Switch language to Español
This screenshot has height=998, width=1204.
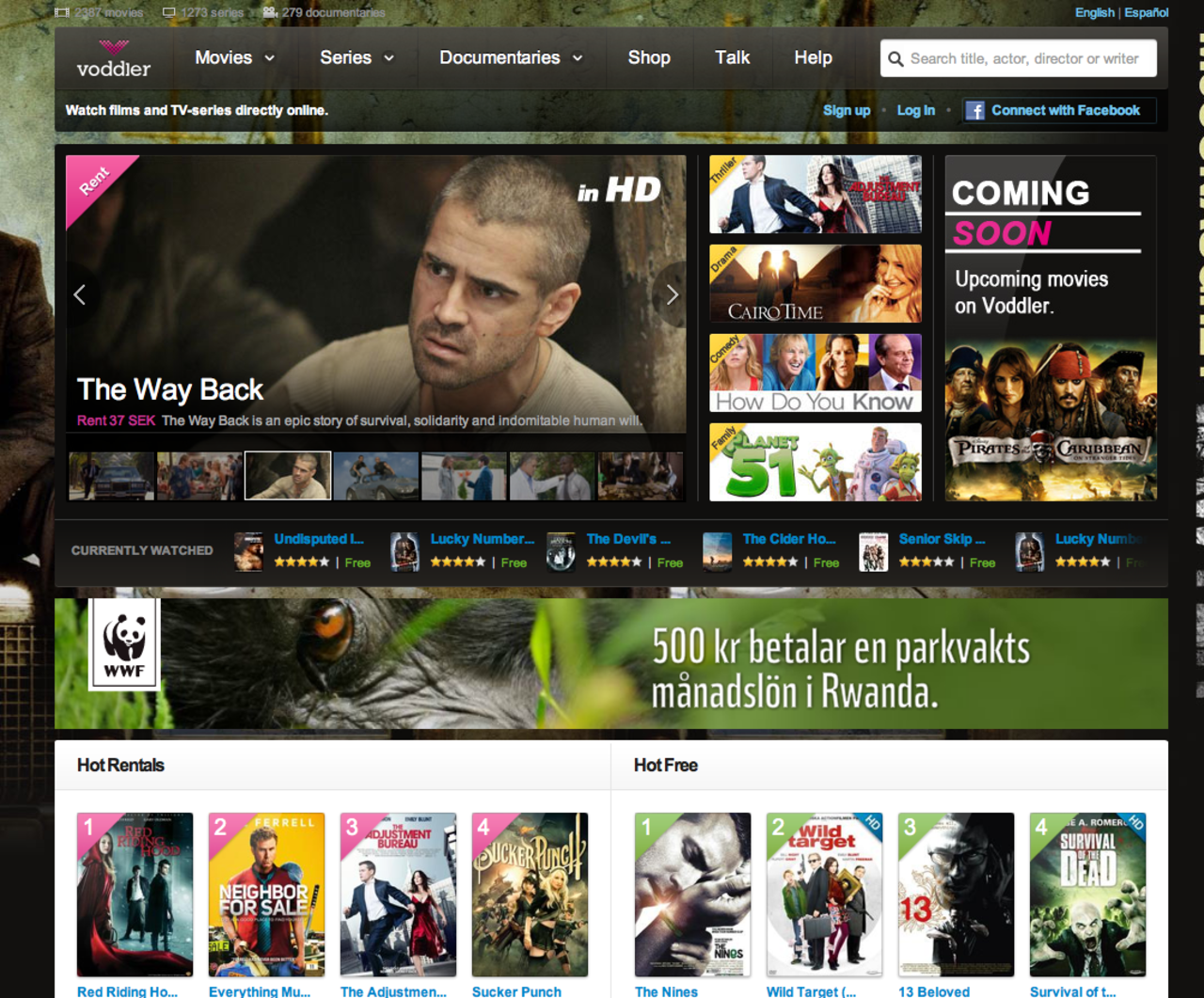point(1146,12)
